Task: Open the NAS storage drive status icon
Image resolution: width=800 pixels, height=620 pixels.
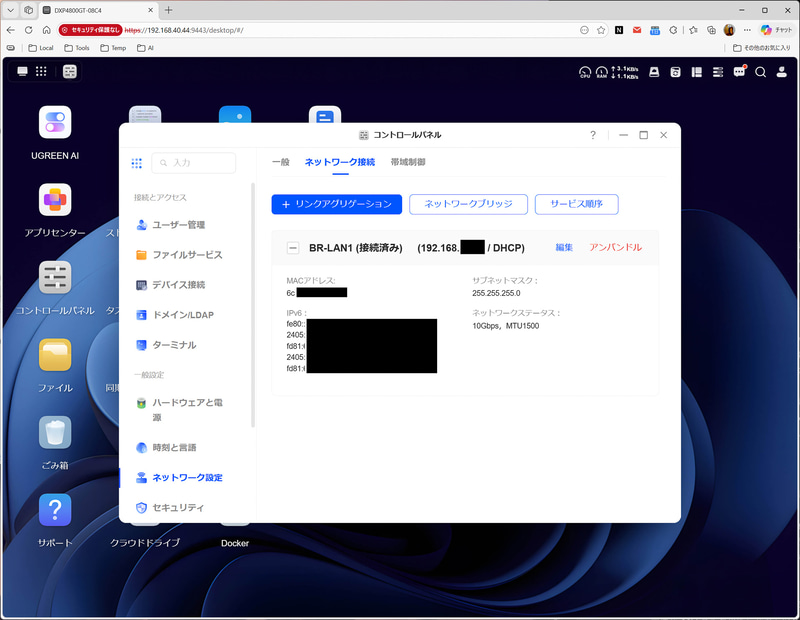Action: click(x=654, y=72)
